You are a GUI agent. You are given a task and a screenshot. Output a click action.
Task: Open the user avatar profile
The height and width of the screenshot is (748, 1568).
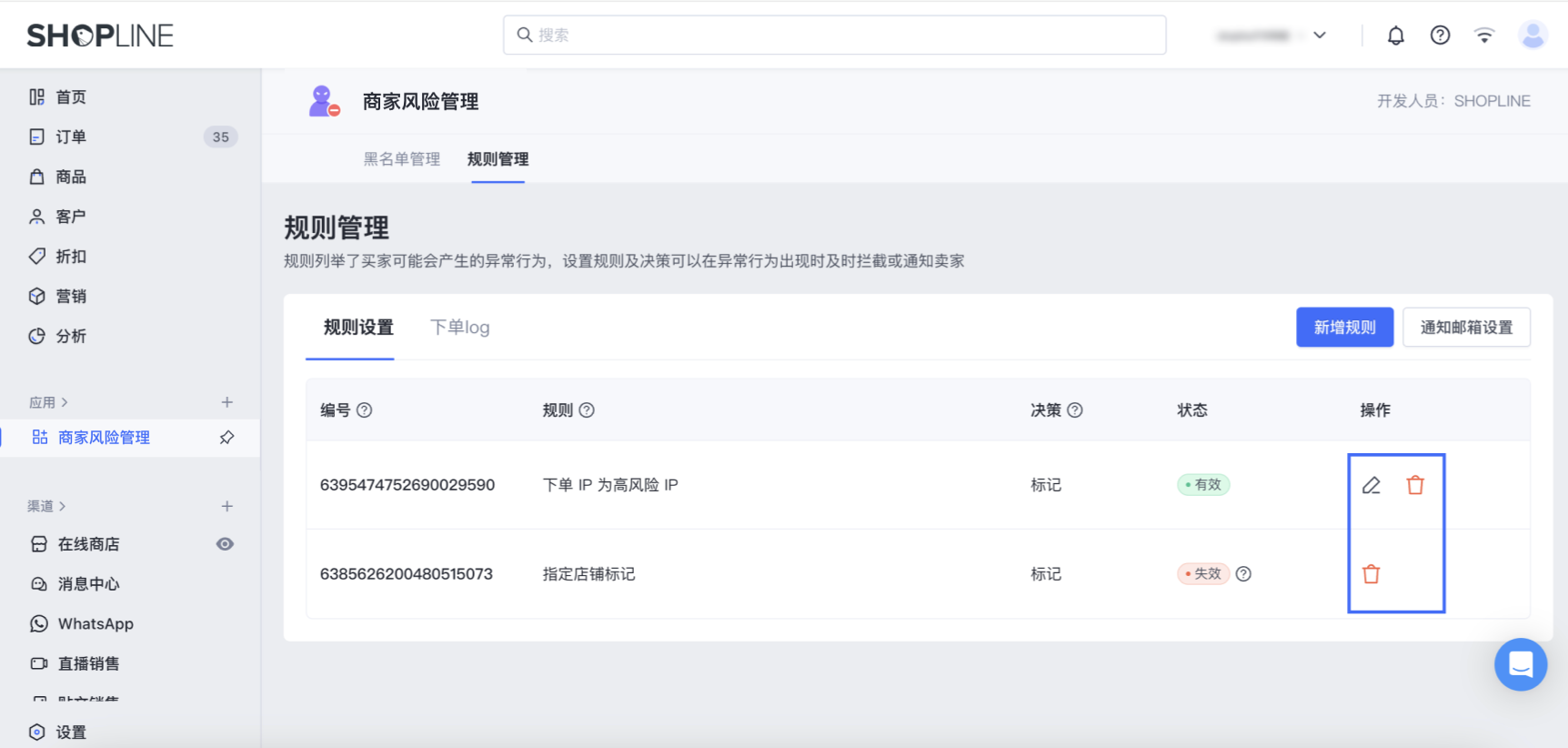[1533, 35]
